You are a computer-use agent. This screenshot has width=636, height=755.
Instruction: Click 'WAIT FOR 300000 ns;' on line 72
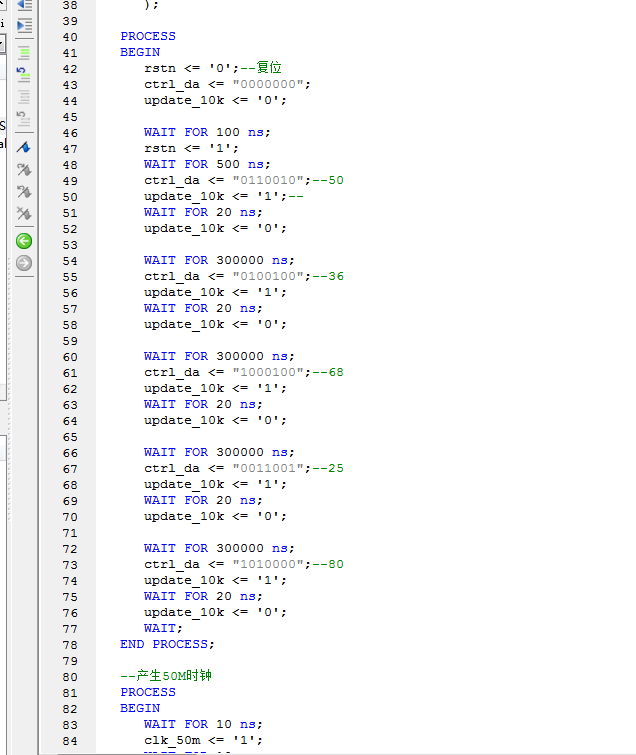click(219, 548)
